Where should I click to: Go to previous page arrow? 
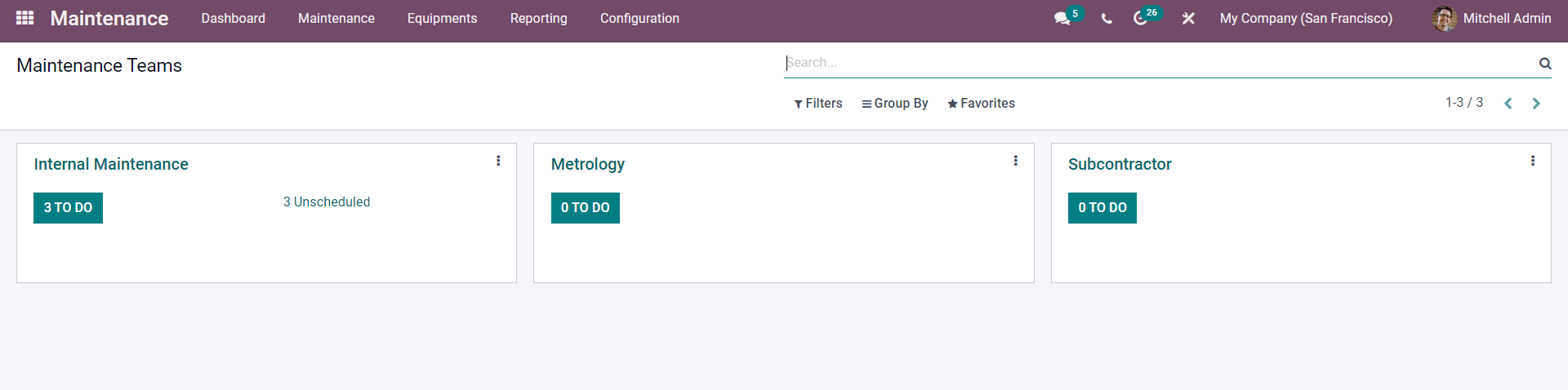pyautogui.click(x=1508, y=104)
